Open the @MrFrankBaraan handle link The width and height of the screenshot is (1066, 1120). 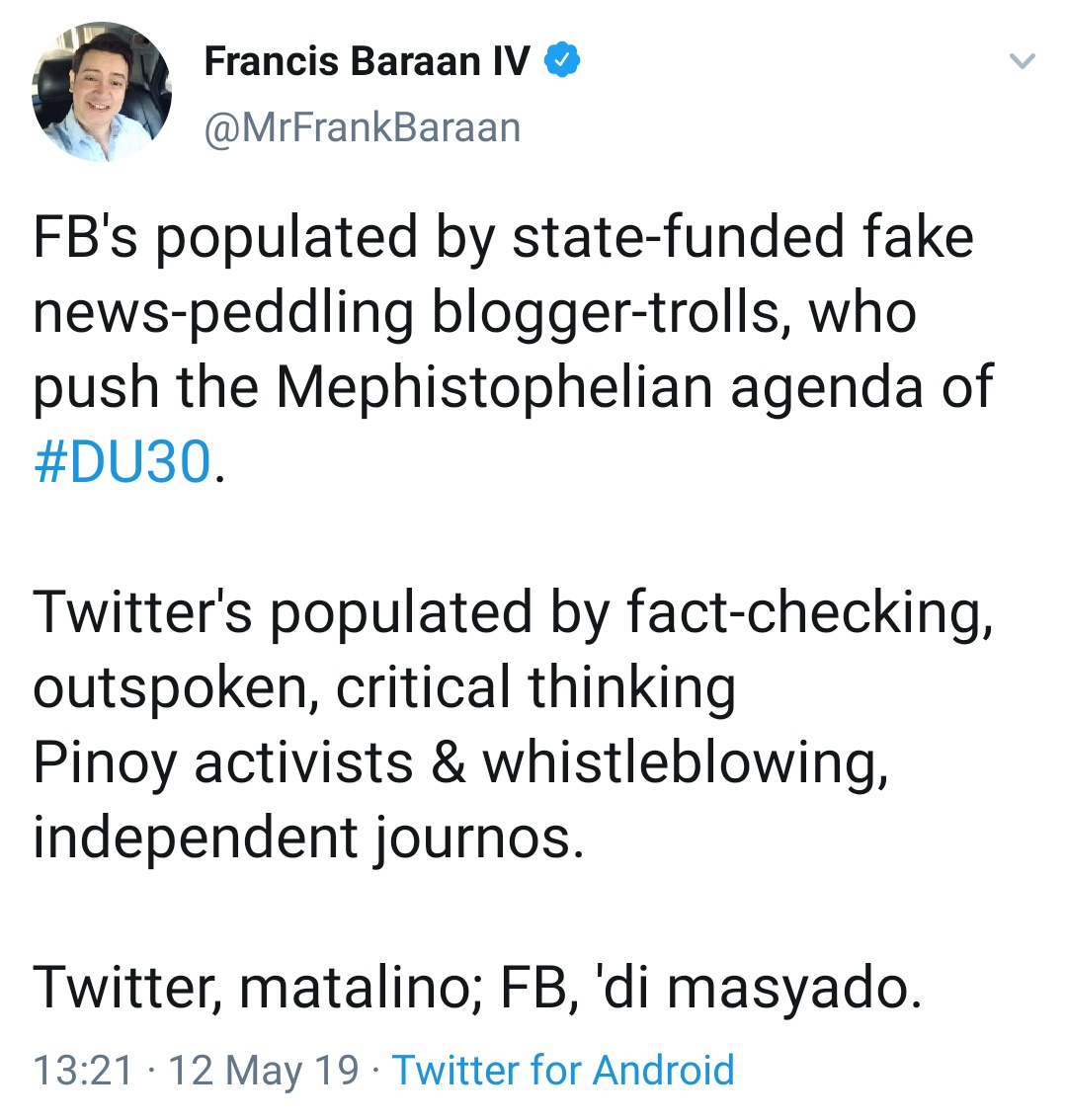point(362,128)
